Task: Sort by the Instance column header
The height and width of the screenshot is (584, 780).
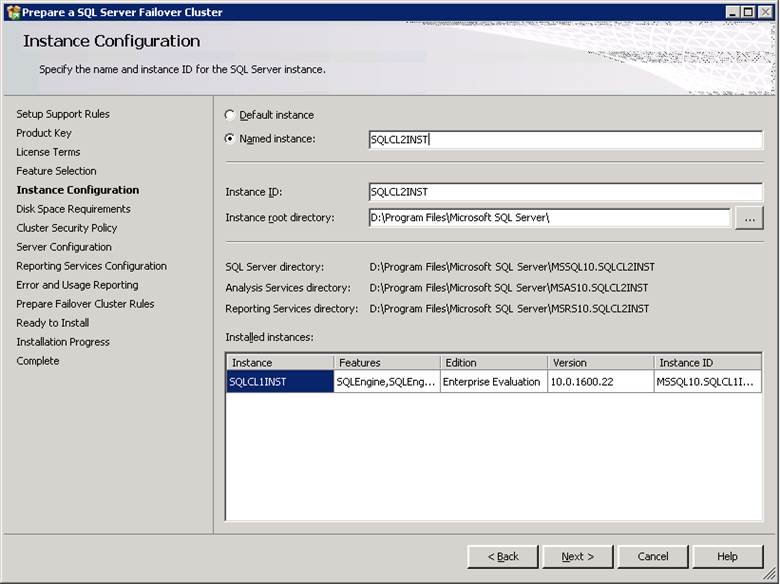Action: [x=280, y=363]
